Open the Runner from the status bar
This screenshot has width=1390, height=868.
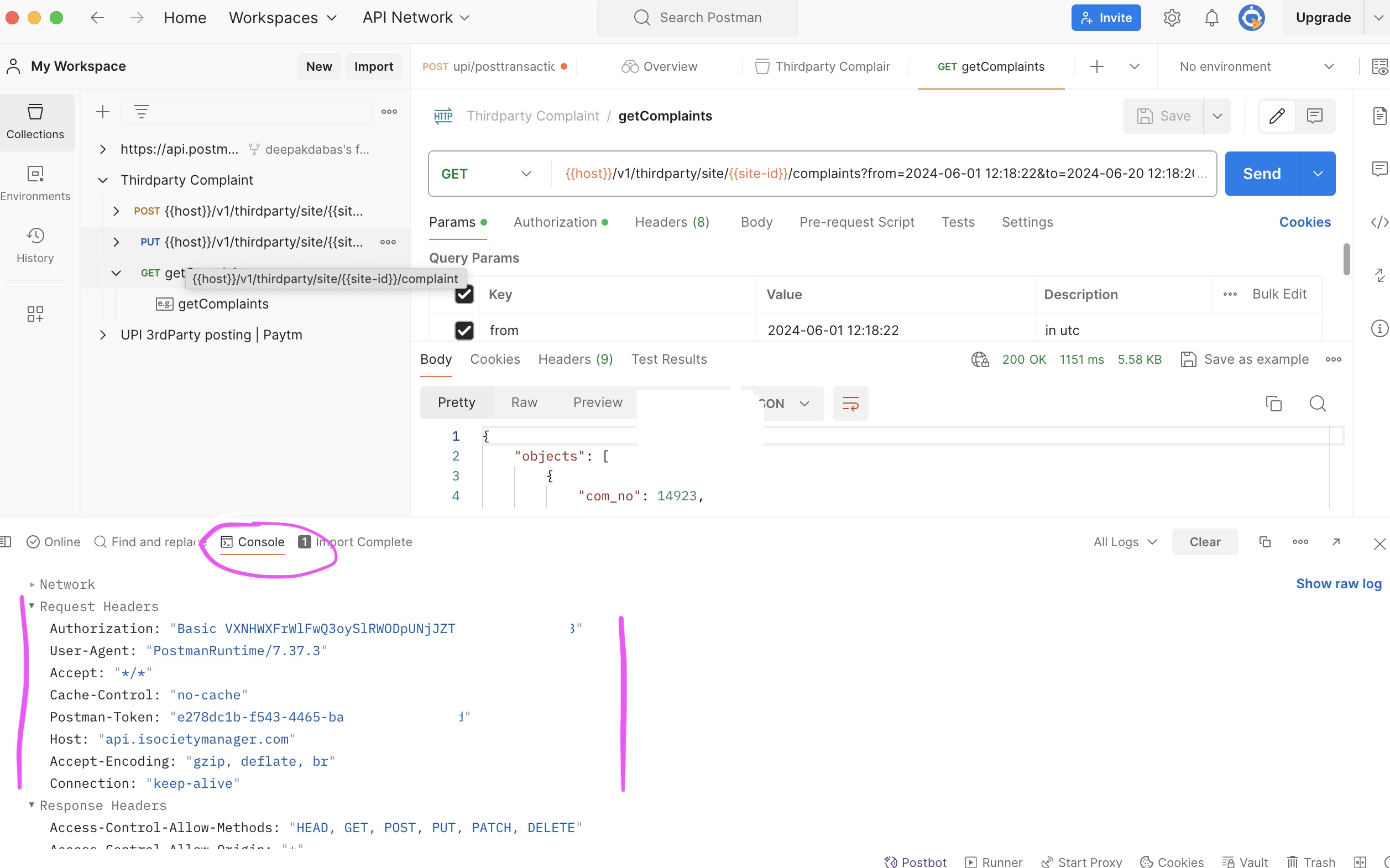coord(993,861)
